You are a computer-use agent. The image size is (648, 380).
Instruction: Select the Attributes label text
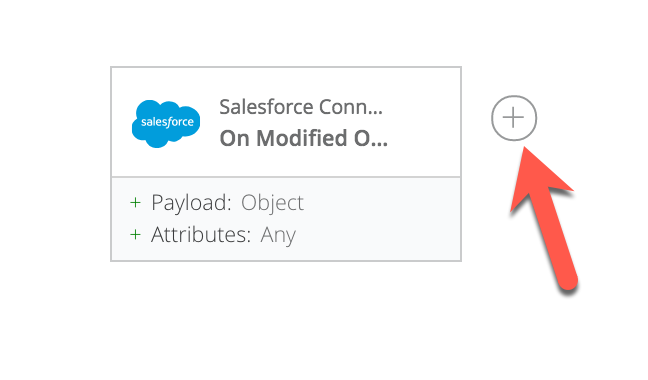[201, 235]
